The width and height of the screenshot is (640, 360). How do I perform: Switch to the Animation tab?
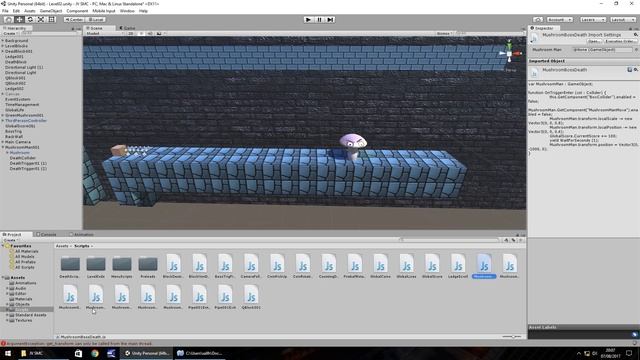coord(82,235)
